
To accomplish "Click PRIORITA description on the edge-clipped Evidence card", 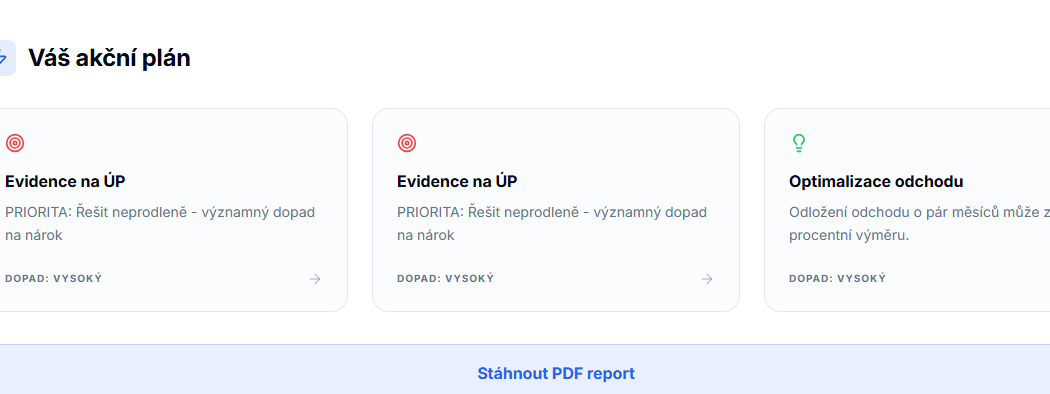I will click(x=160, y=224).
